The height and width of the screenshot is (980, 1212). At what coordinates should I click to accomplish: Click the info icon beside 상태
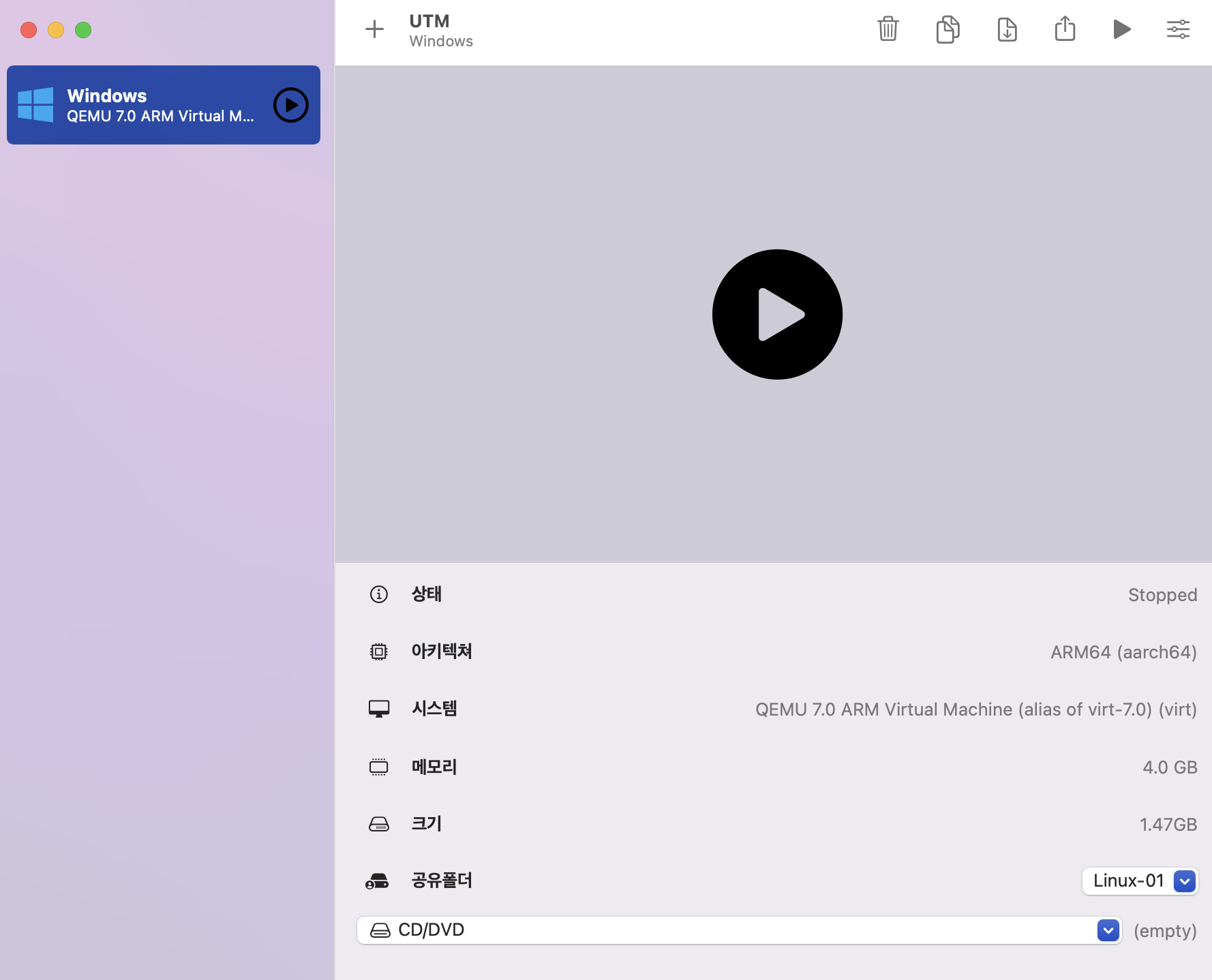(379, 594)
